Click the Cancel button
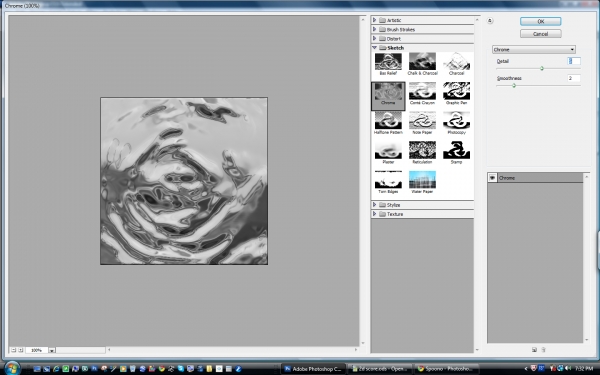The image size is (600, 375). pos(541,34)
